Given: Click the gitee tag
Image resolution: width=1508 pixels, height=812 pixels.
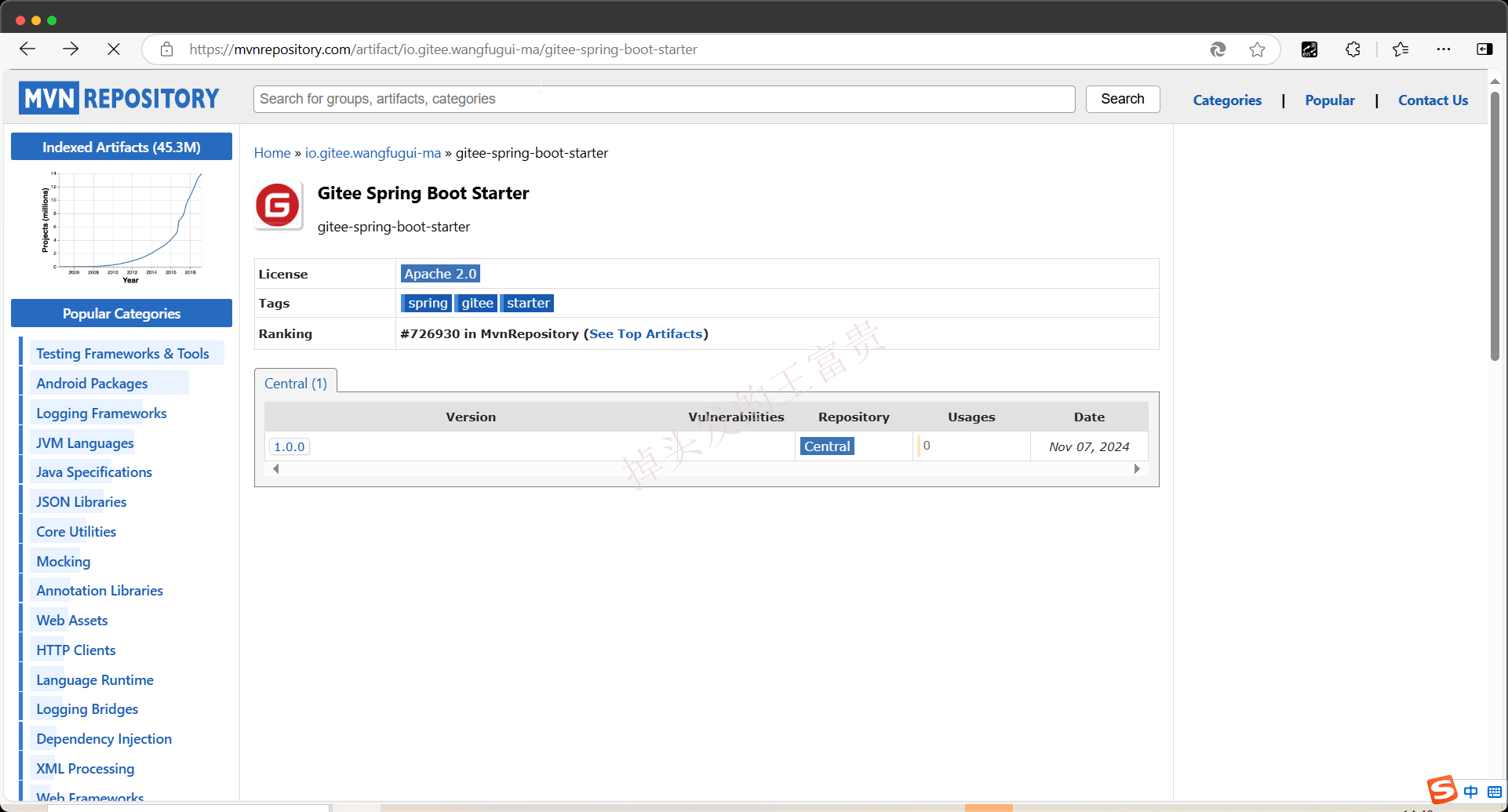Looking at the screenshot, I should [477, 303].
